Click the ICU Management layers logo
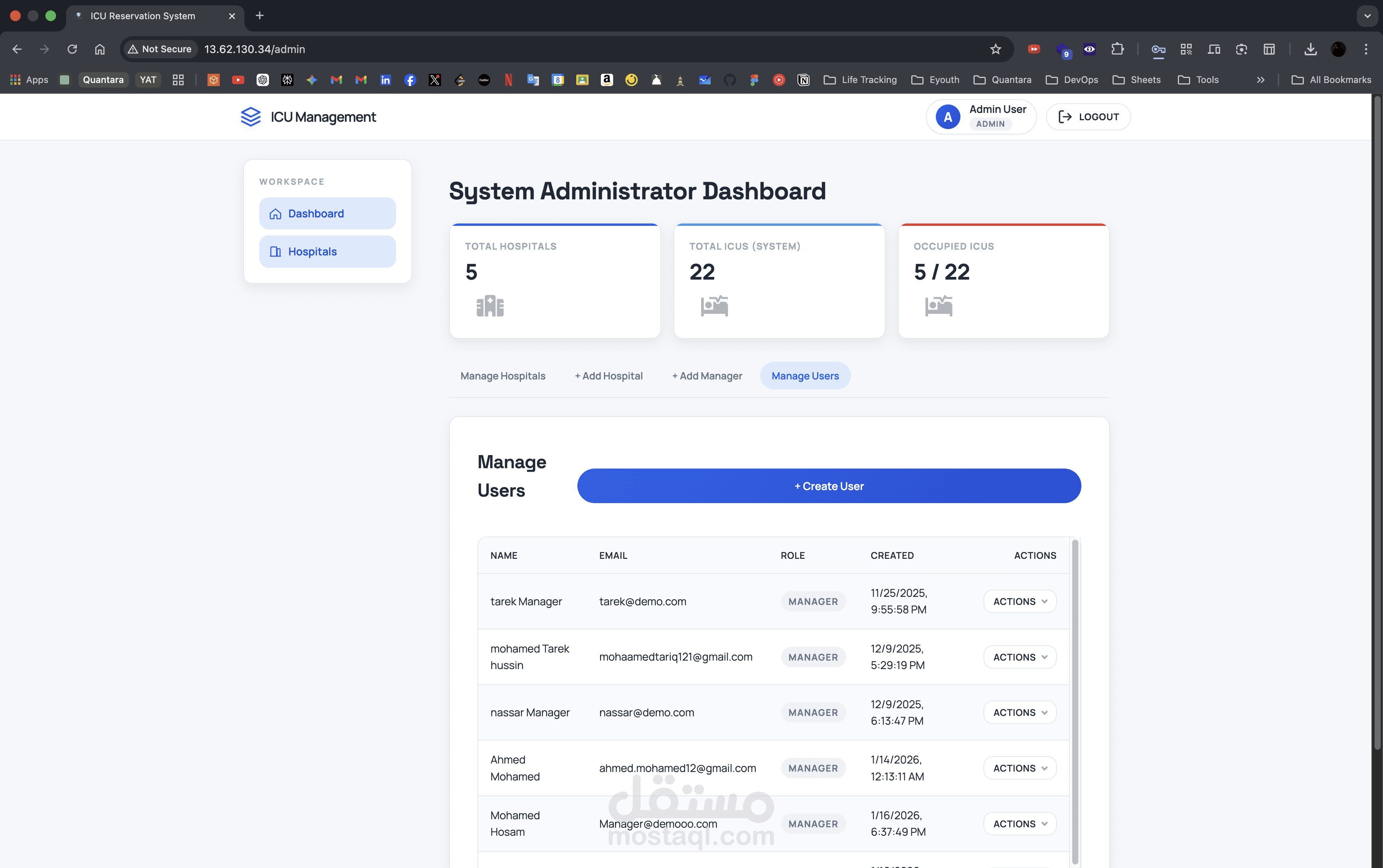This screenshot has width=1383, height=868. [x=250, y=117]
